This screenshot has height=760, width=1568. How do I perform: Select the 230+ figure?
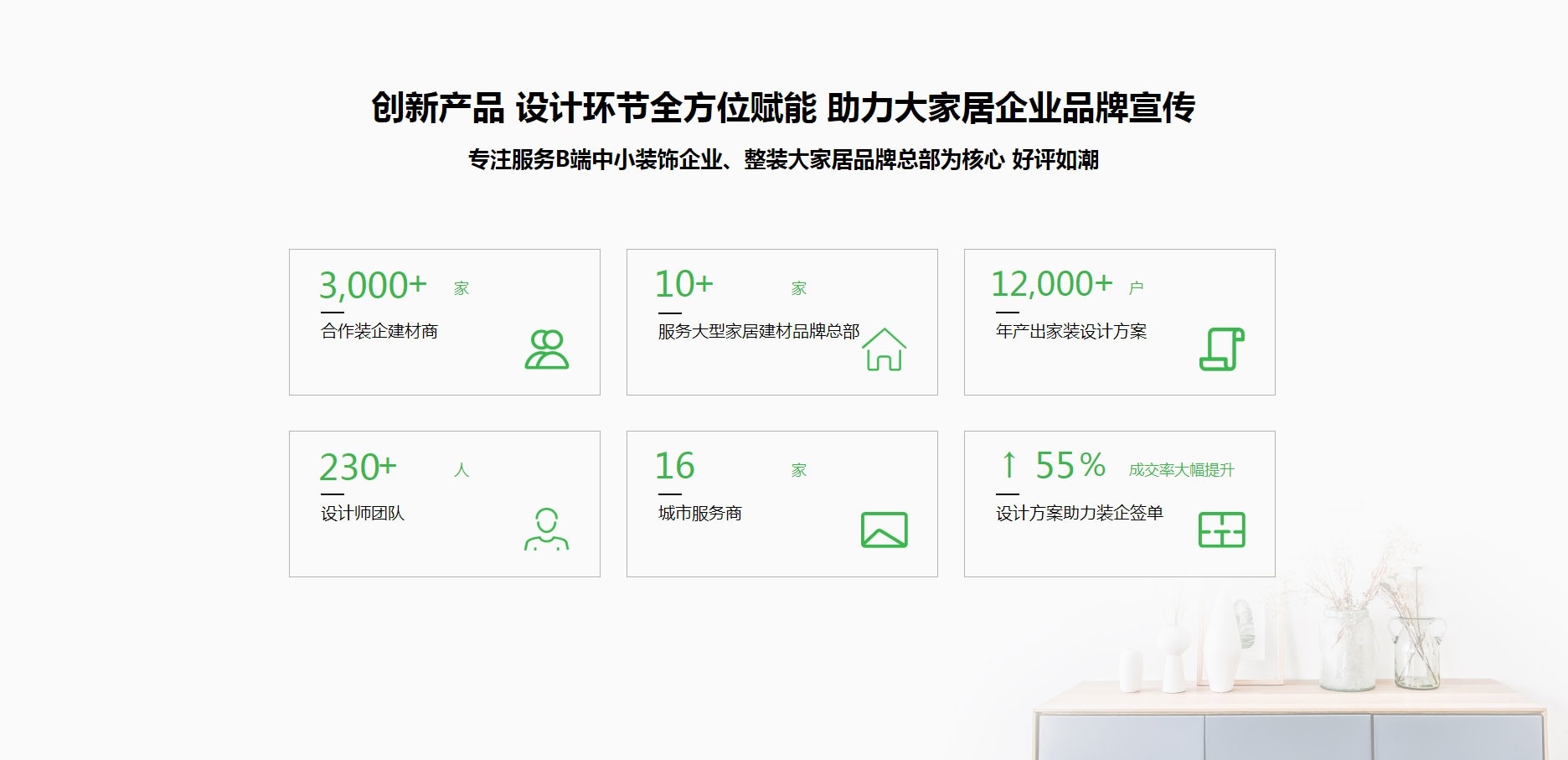pyautogui.click(x=358, y=467)
